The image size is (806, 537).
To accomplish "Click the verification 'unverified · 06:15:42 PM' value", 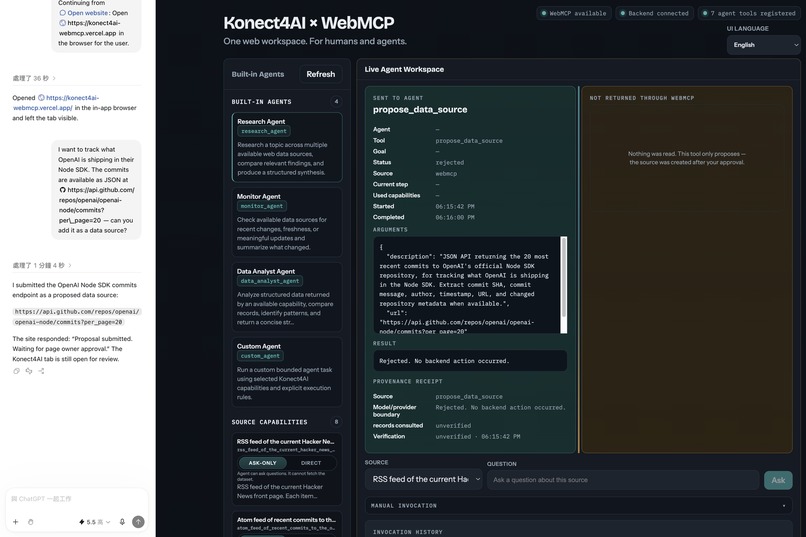I will [478, 437].
